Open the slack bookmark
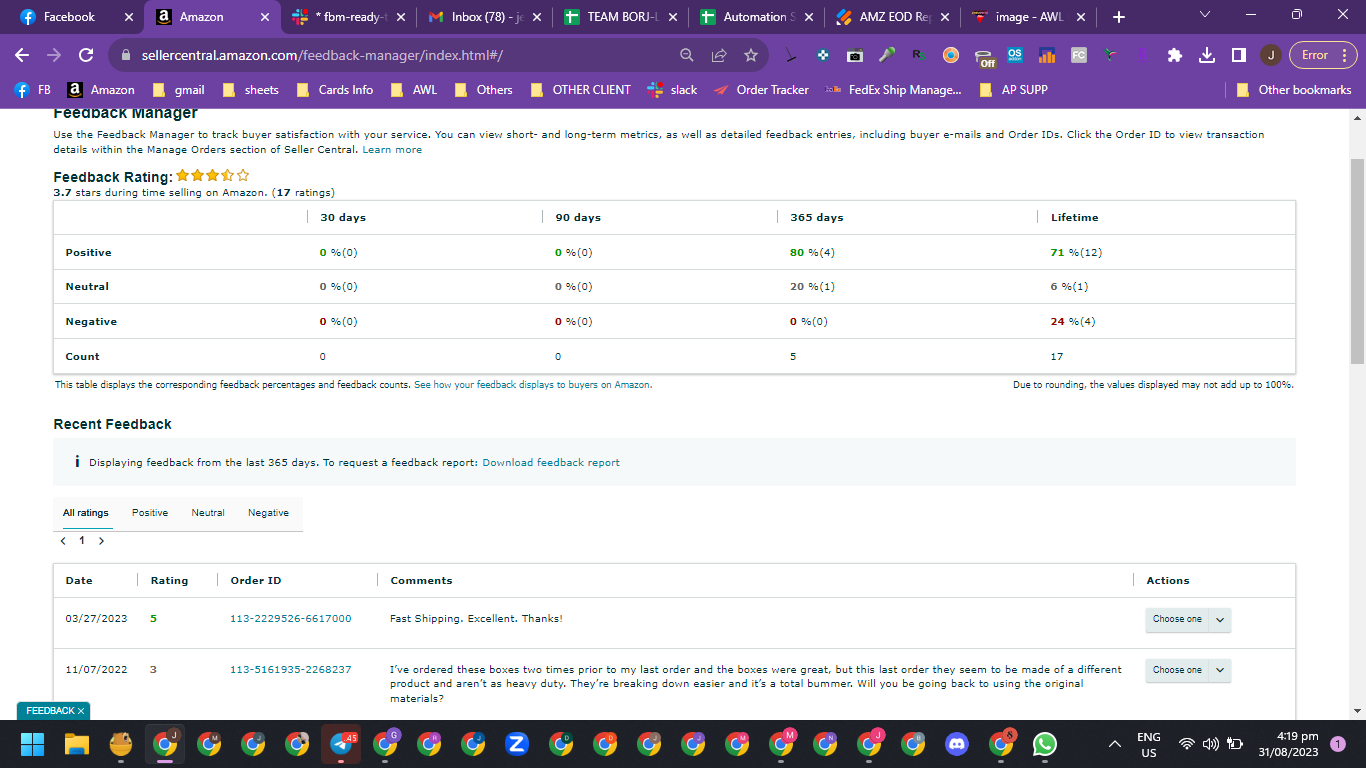 673,90
